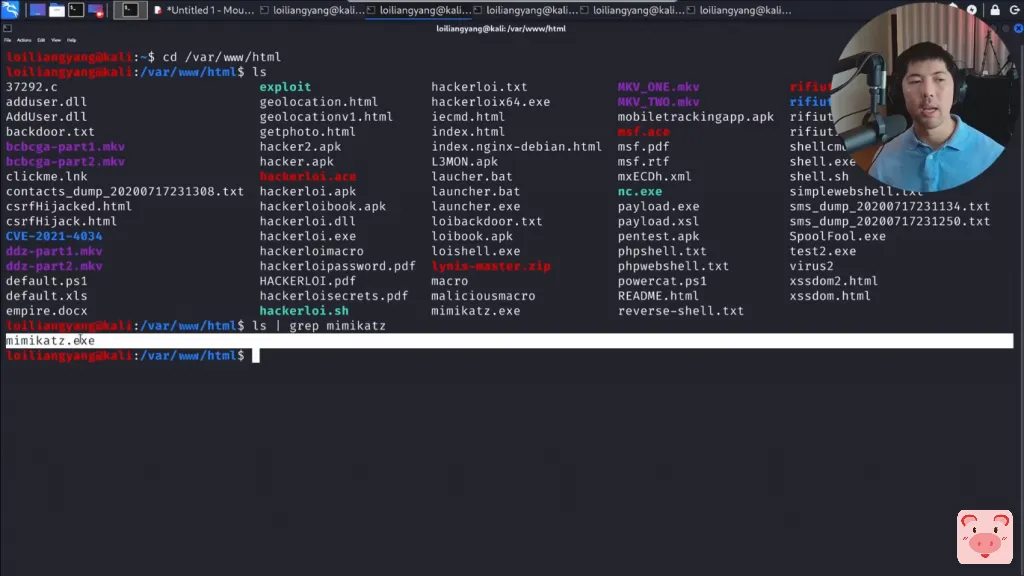The width and height of the screenshot is (1024, 576).
Task: Click the green hackerloi.sh entry
Action: coord(304,311)
